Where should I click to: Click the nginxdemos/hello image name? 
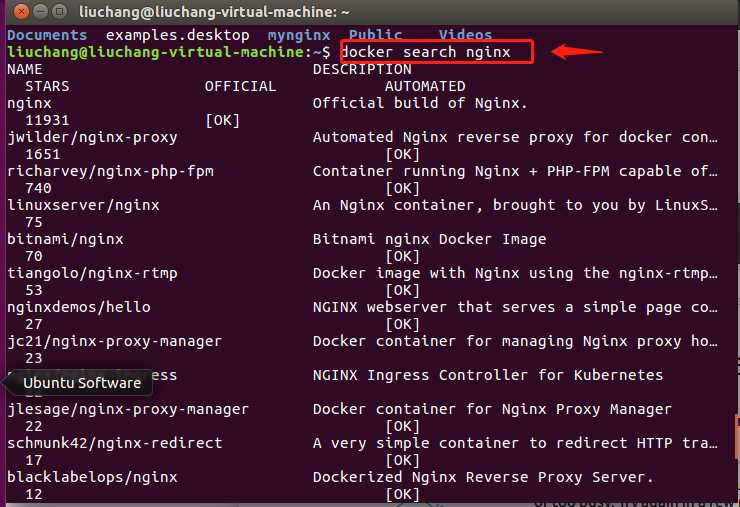coord(79,307)
